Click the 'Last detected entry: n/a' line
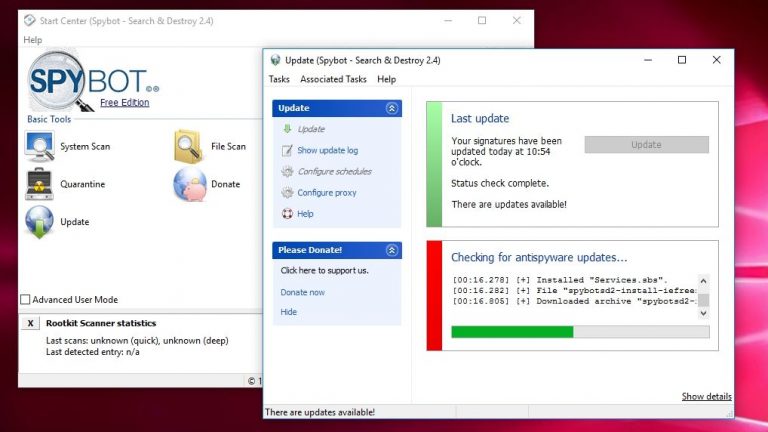 point(93,352)
